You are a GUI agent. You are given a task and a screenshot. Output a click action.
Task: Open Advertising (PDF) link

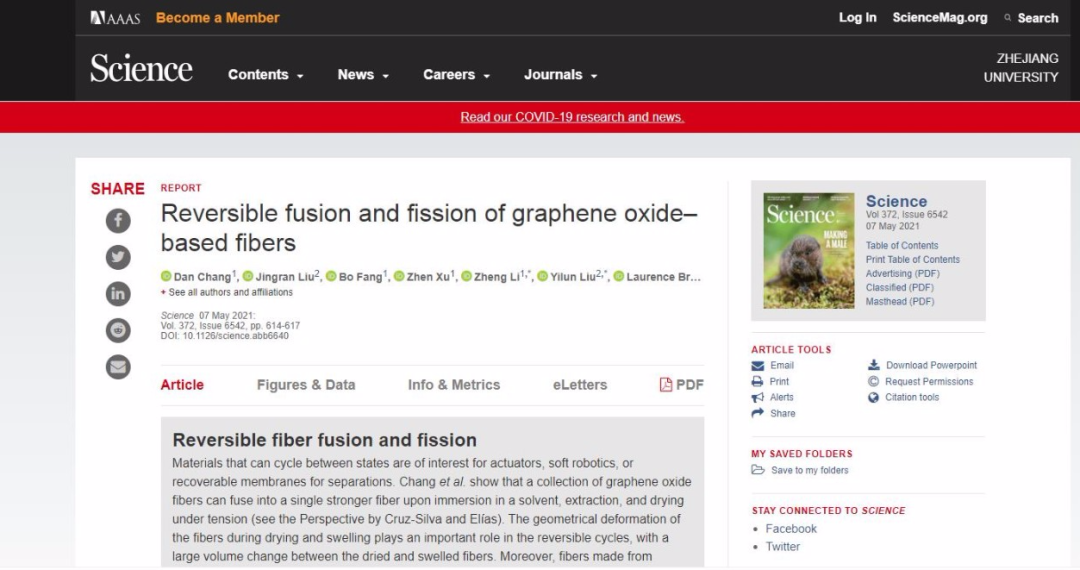(902, 273)
